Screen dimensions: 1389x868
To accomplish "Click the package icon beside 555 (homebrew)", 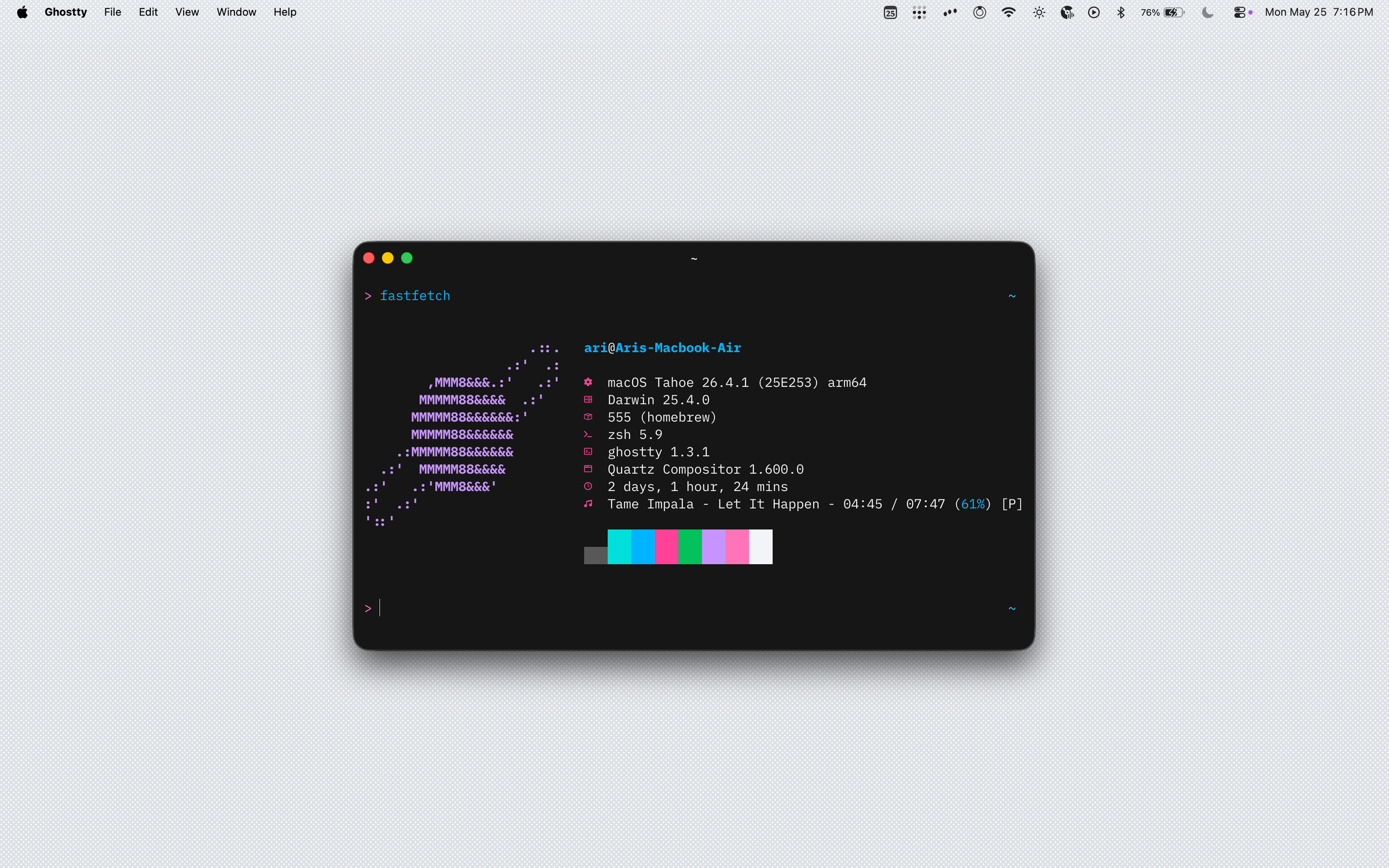I will (x=588, y=417).
